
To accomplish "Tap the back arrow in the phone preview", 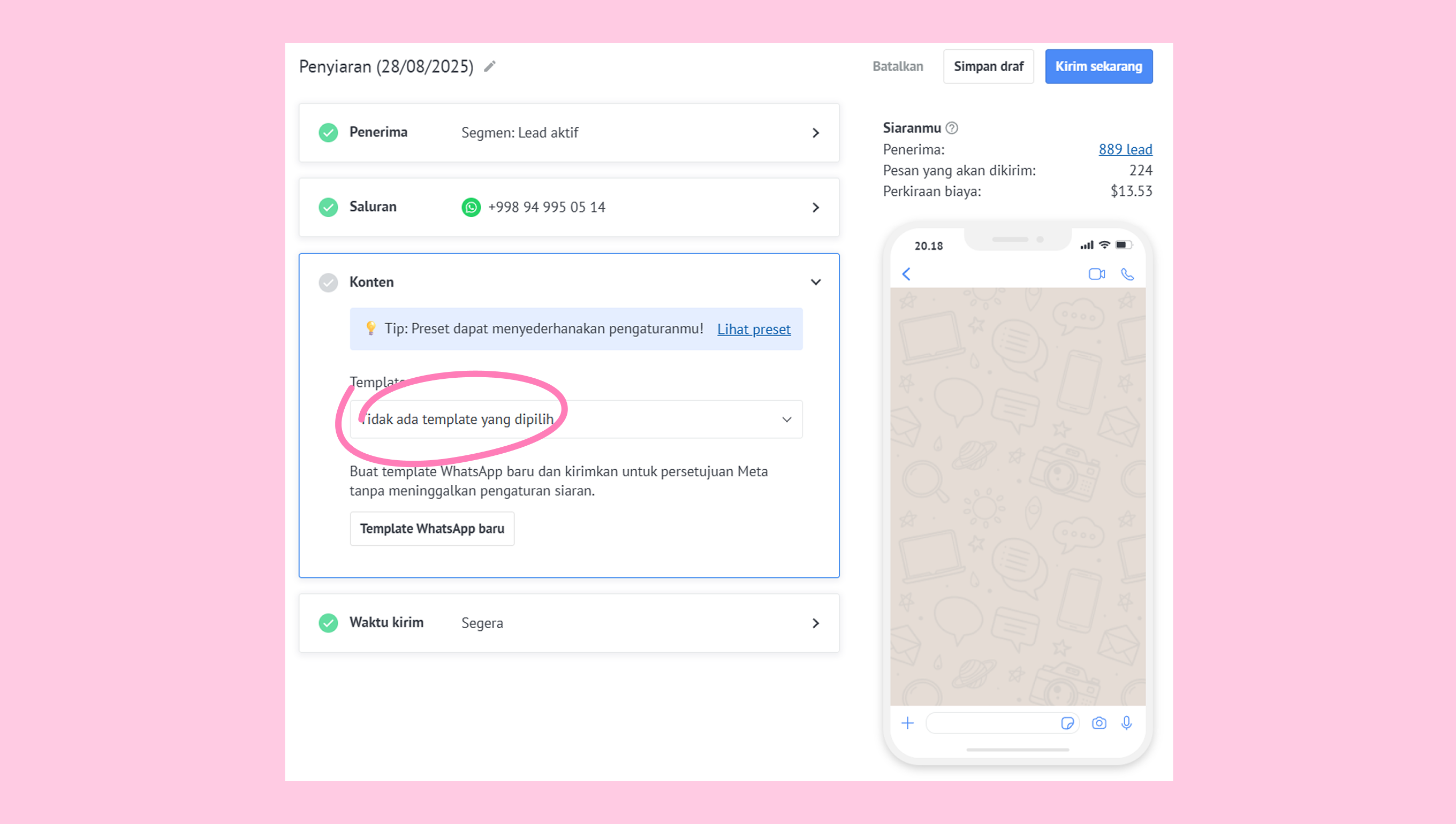I will click(x=906, y=274).
